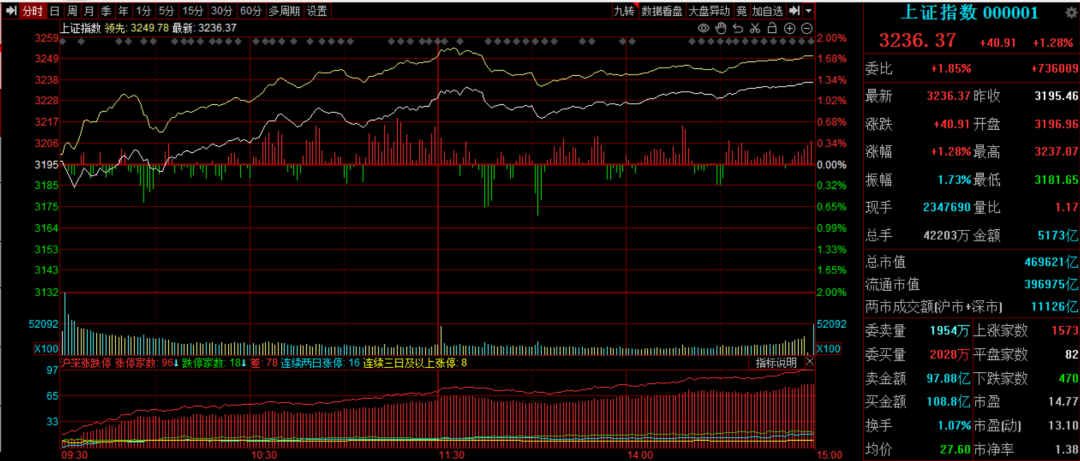1080x461 pixels.
Task: Click the 开盘 3196.96 value
Action: pyautogui.click(x=1056, y=124)
